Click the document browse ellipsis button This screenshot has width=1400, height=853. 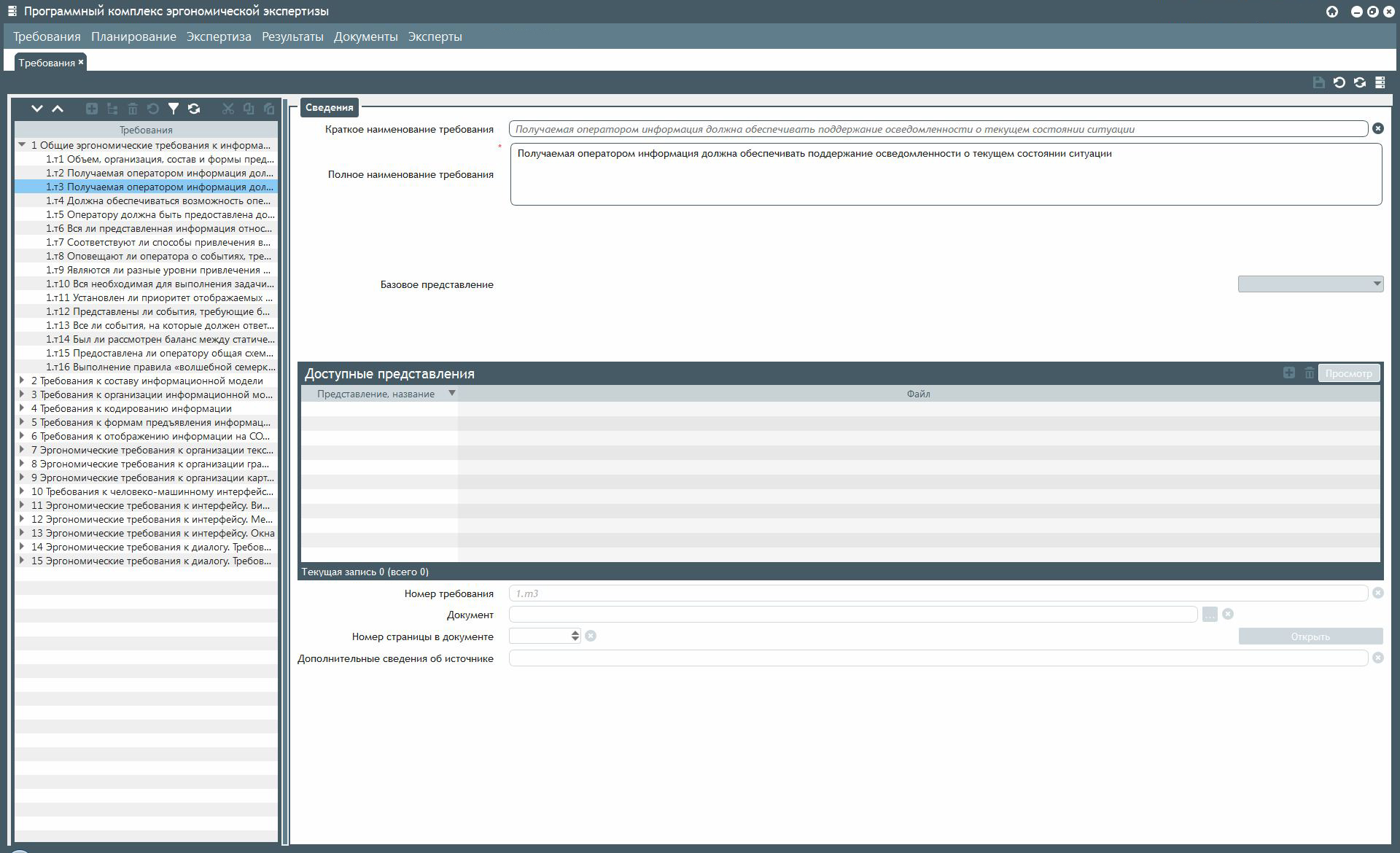(1210, 615)
